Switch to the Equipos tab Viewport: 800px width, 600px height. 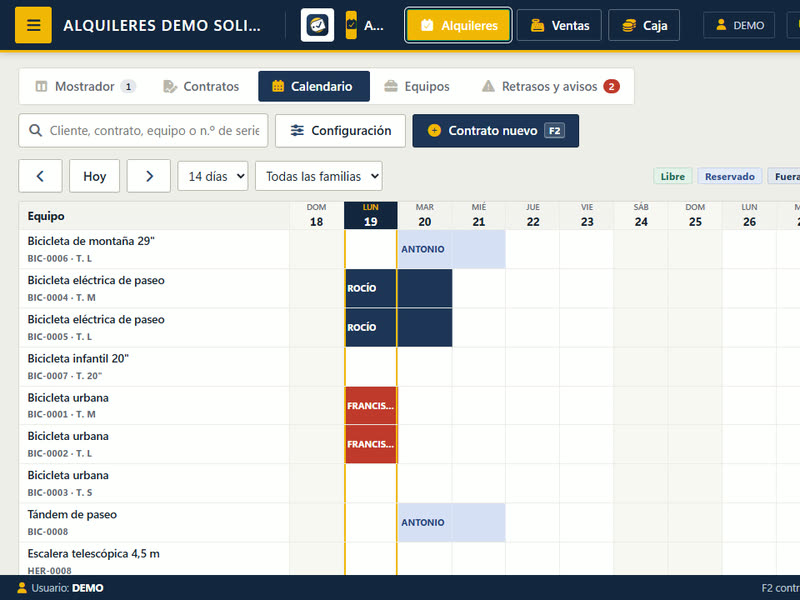click(417, 86)
